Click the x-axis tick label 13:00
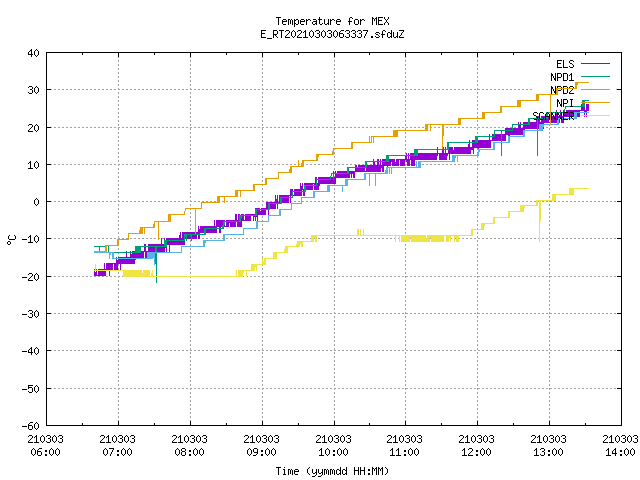 [548, 452]
